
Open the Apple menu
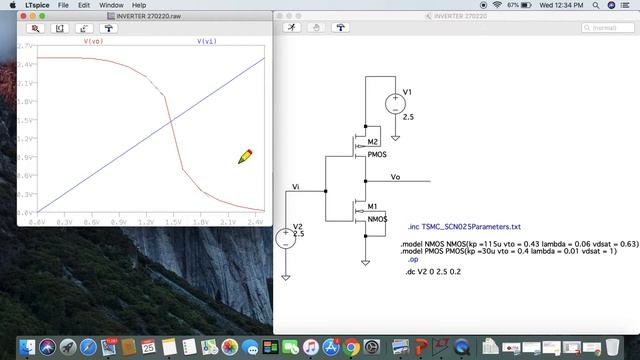click(x=13, y=5)
